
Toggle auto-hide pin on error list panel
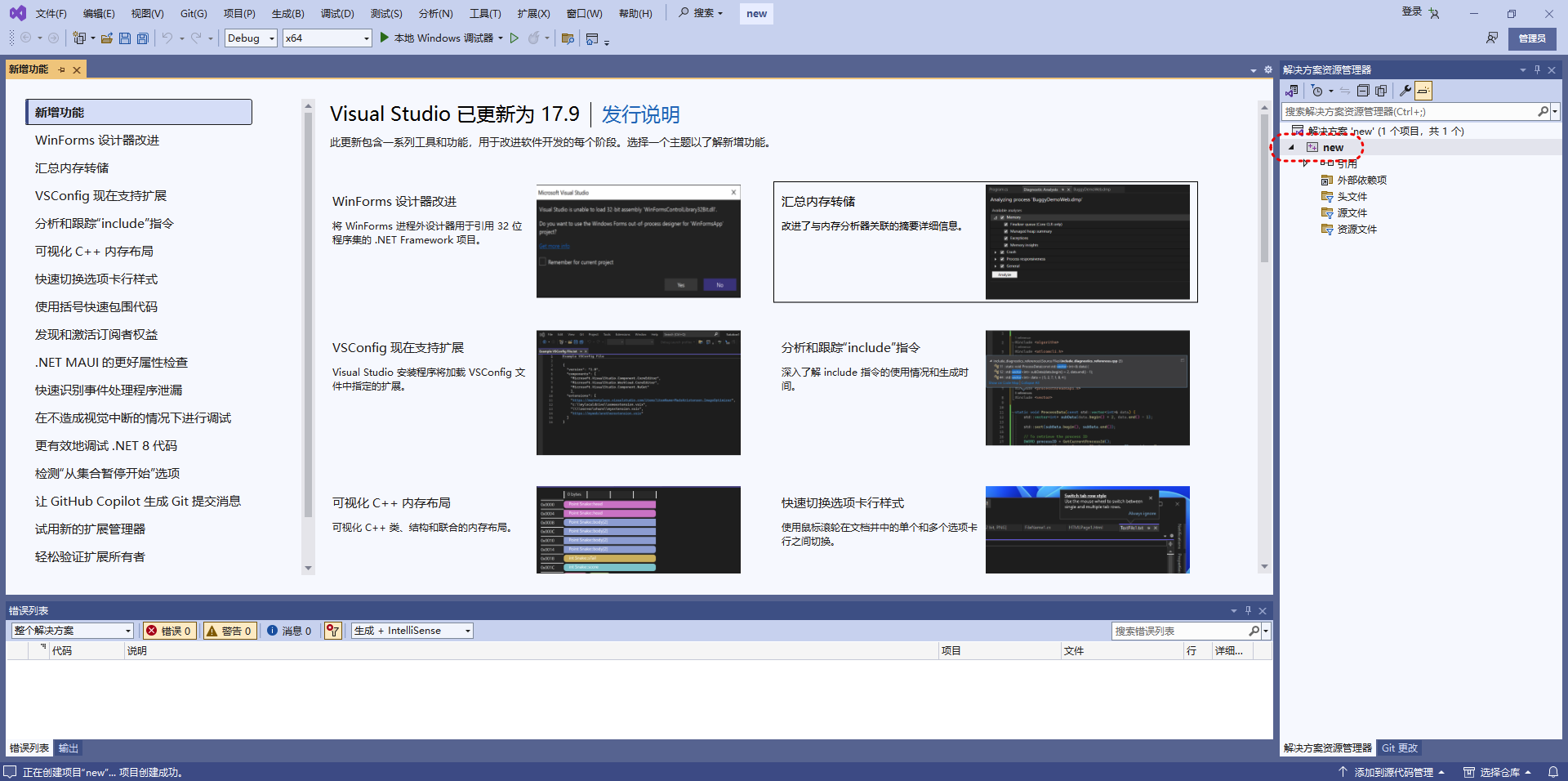[1248, 611]
